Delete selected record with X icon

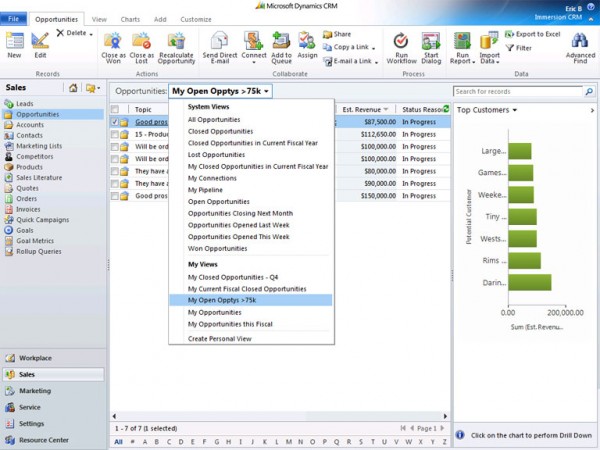click(60, 33)
